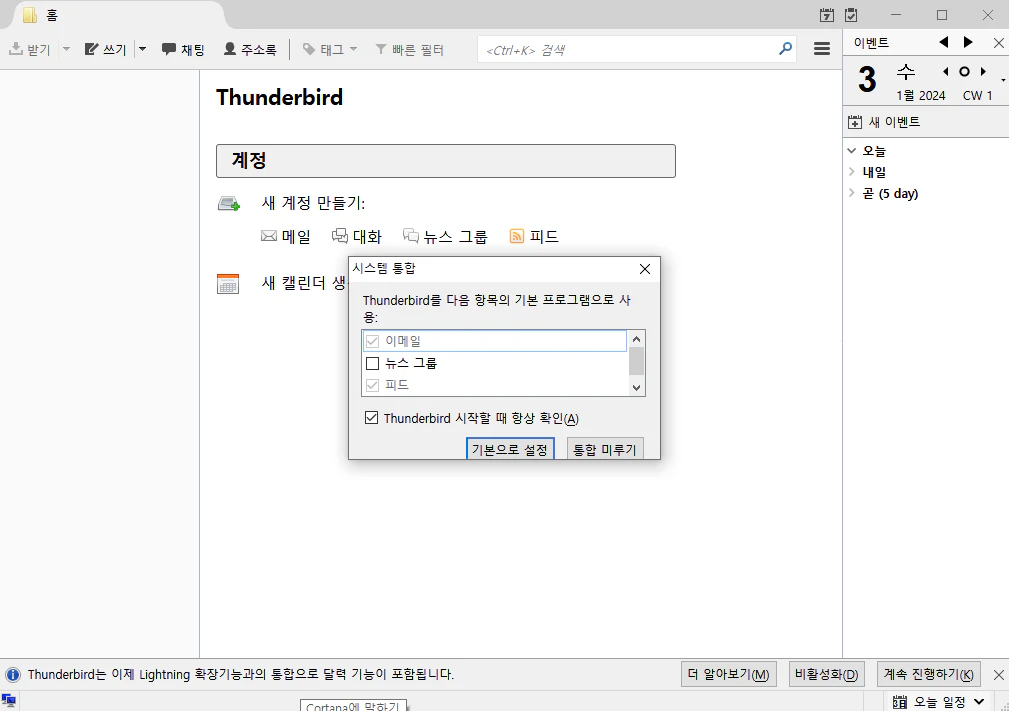Click the list scrollbar down arrow
Viewport: 1009px width, 711px height.
click(636, 387)
